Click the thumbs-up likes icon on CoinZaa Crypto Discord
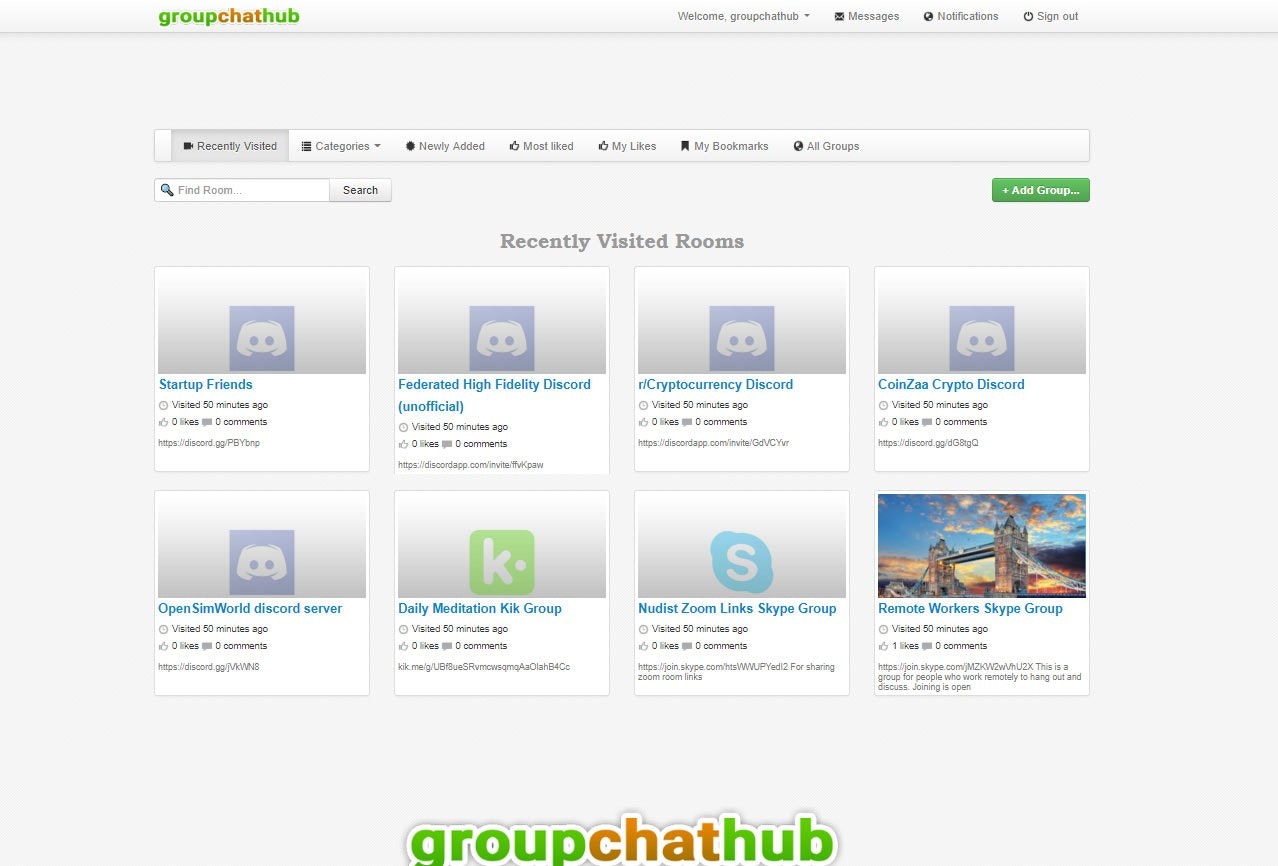The width and height of the screenshot is (1278, 866). 883,421
